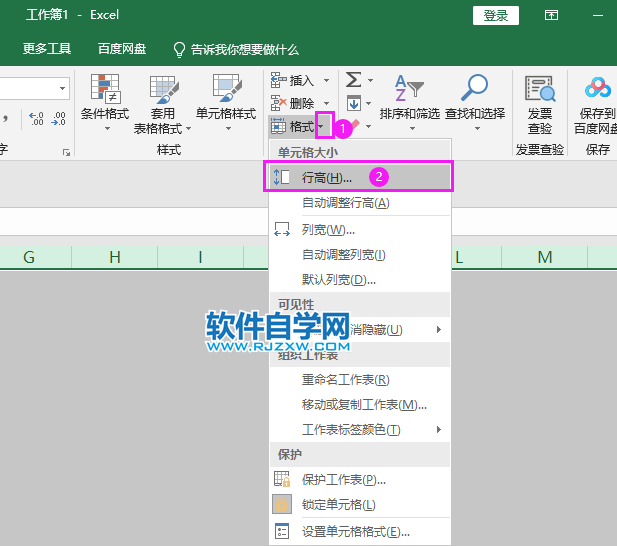The image size is (617, 546).
Task: Expand Find and Select dropdown arrow
Action: point(477,129)
